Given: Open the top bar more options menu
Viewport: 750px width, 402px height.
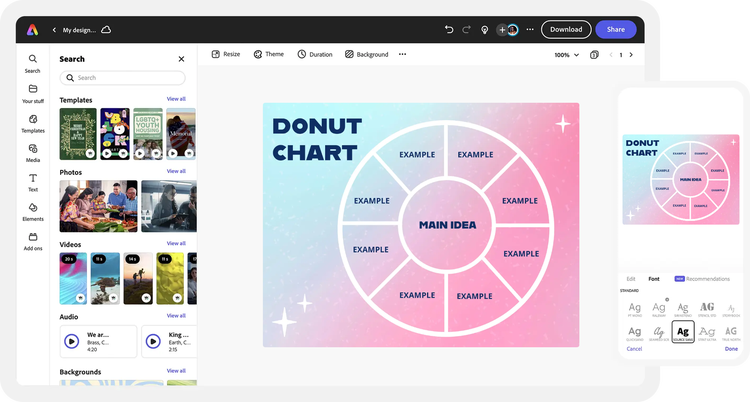Looking at the screenshot, I should (x=530, y=30).
